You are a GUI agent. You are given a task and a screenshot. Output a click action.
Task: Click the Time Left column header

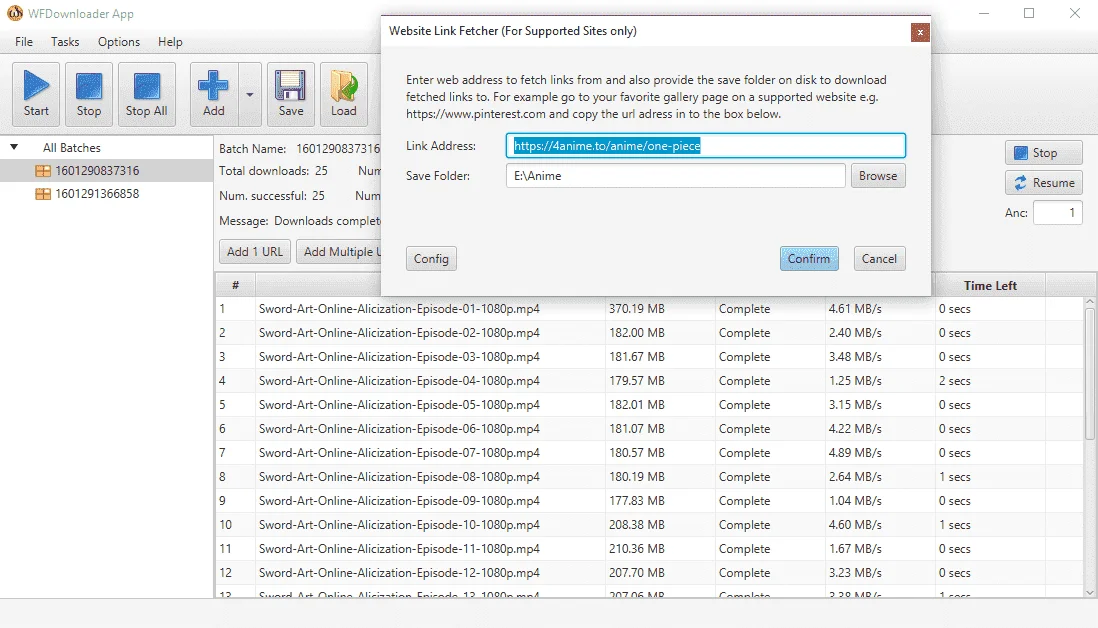coord(990,286)
